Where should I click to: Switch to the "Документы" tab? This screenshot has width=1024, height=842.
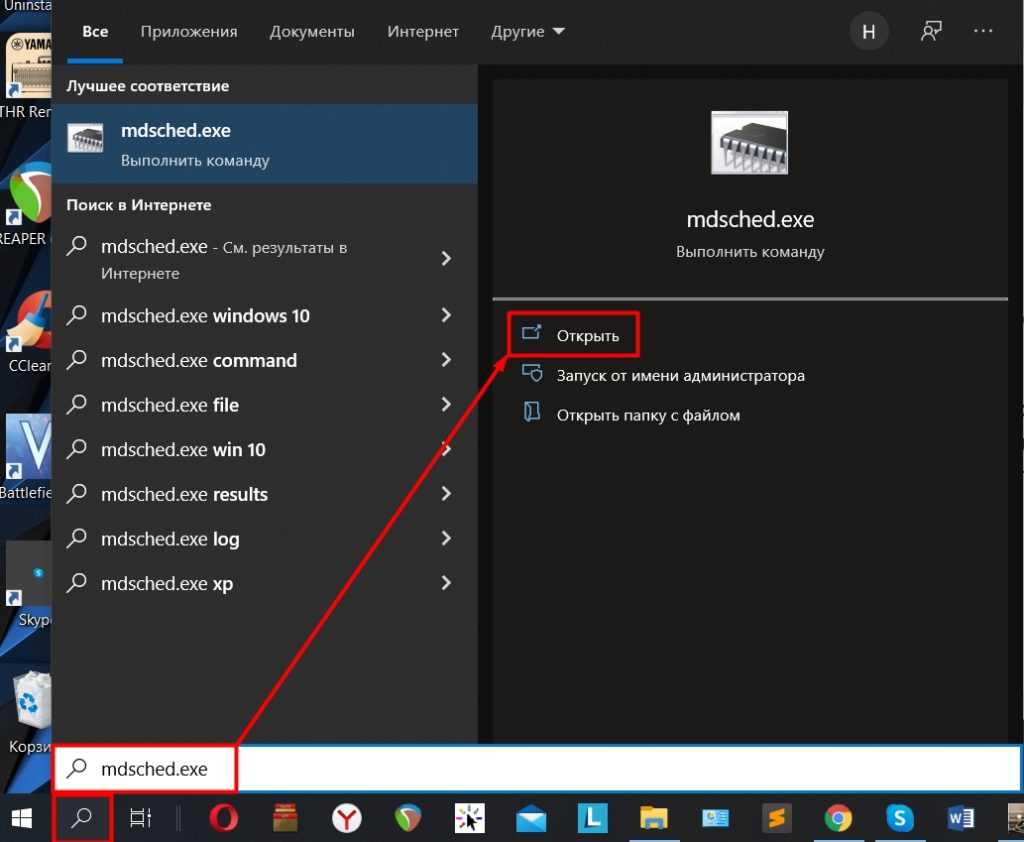[x=312, y=32]
